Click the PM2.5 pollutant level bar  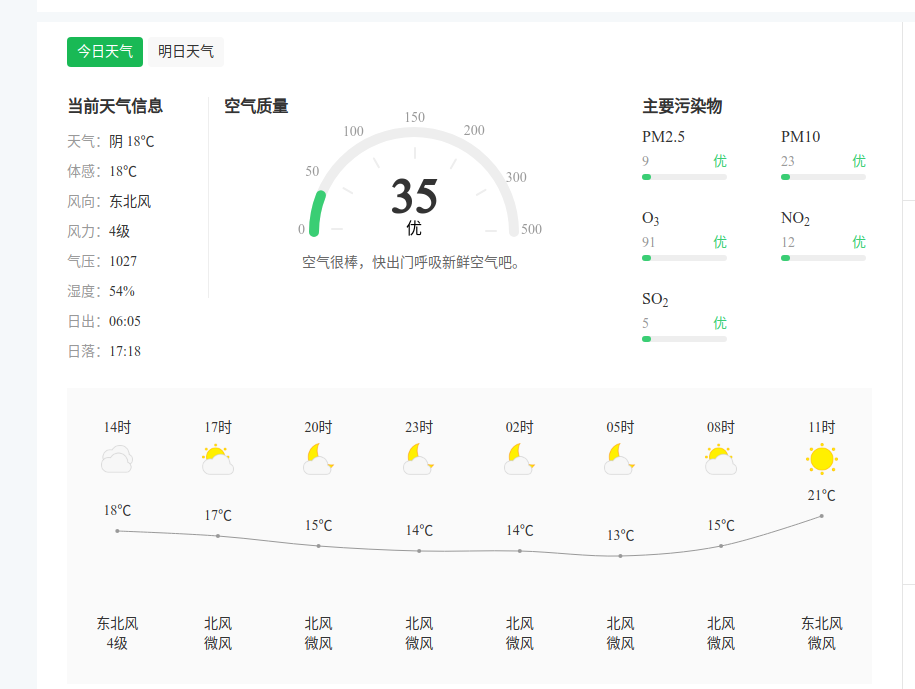[x=684, y=177]
